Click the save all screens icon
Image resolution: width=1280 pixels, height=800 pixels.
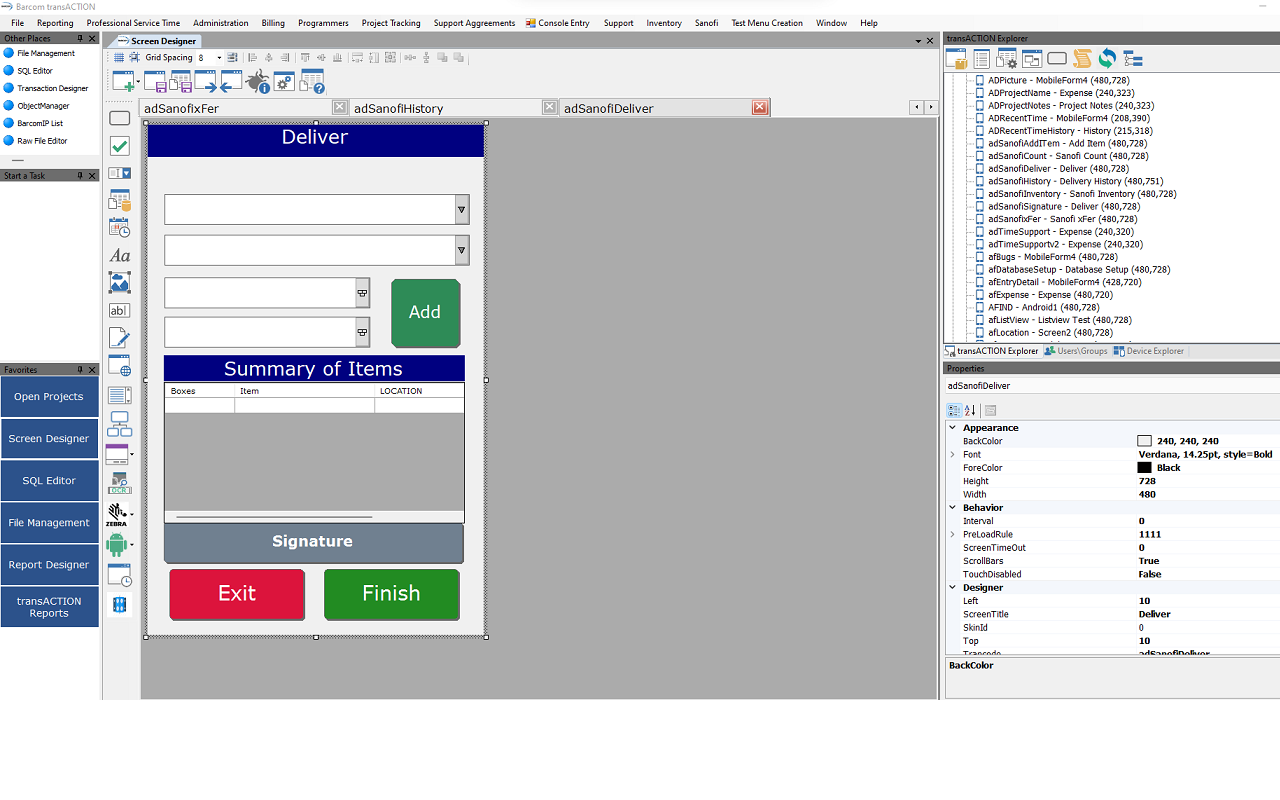click(180, 81)
